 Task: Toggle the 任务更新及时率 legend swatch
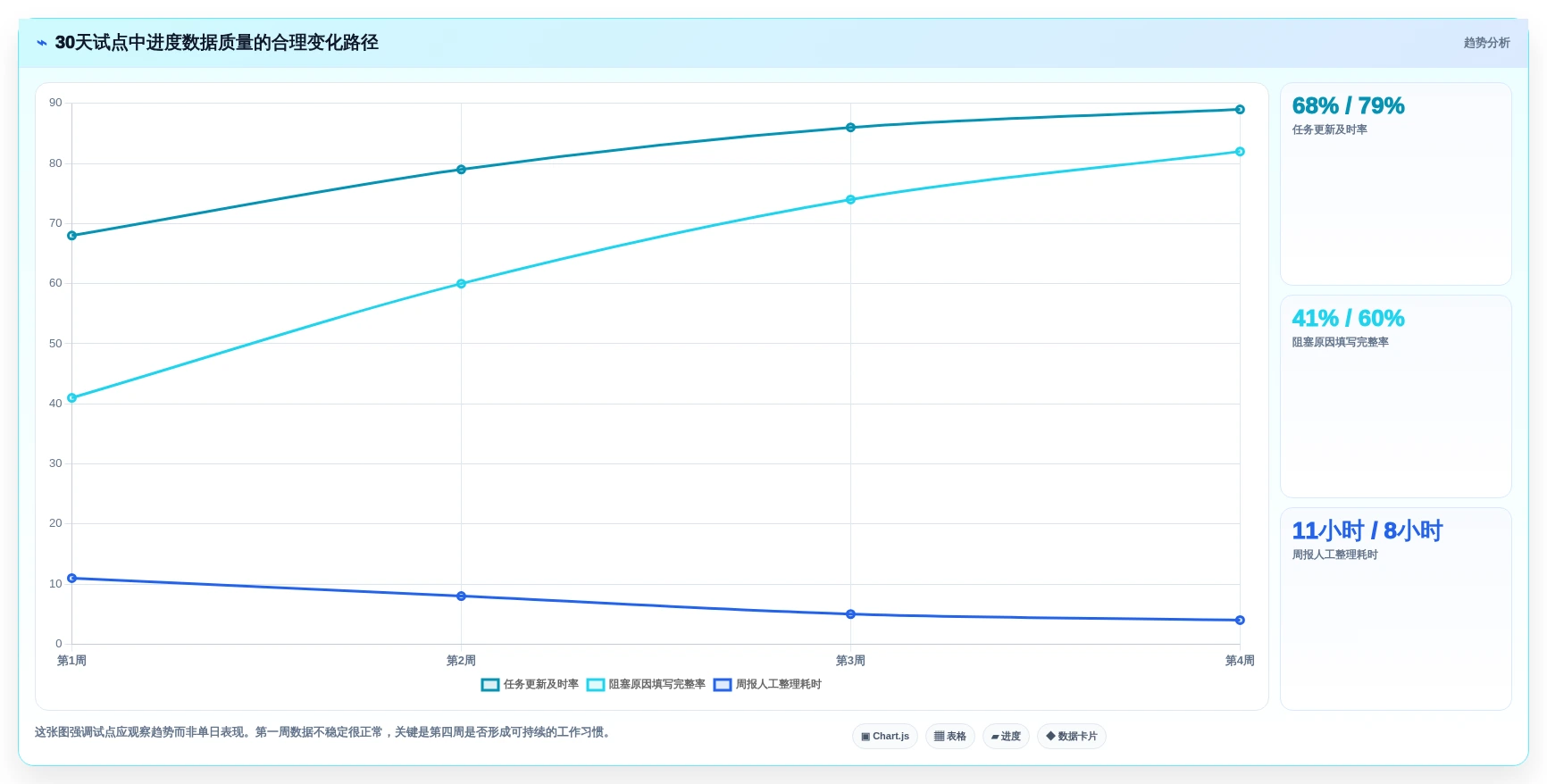pyautogui.click(x=489, y=685)
